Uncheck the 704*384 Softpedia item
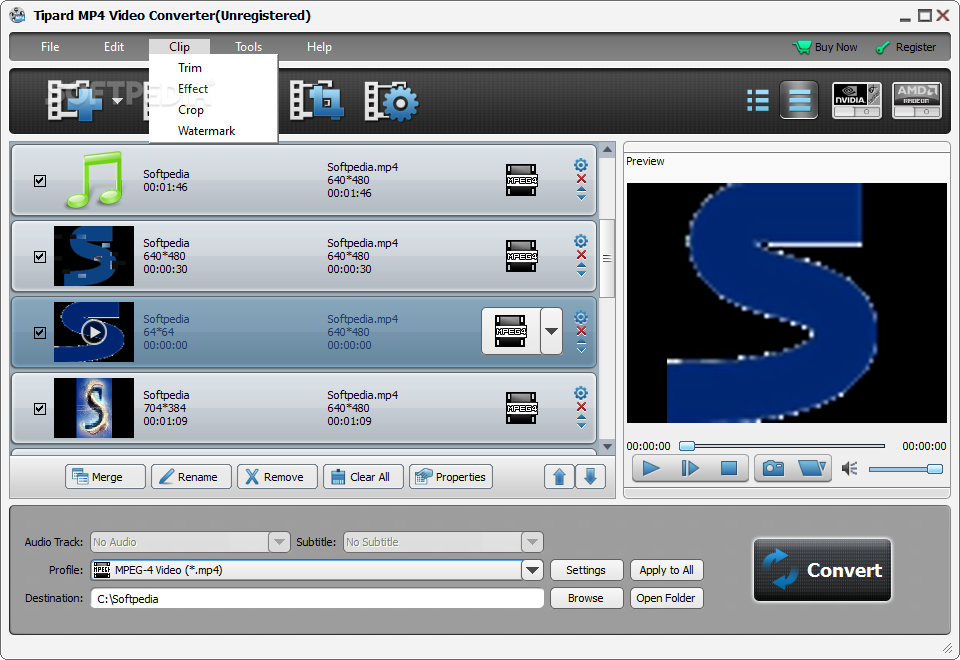This screenshot has height=660, width=960. coord(40,408)
